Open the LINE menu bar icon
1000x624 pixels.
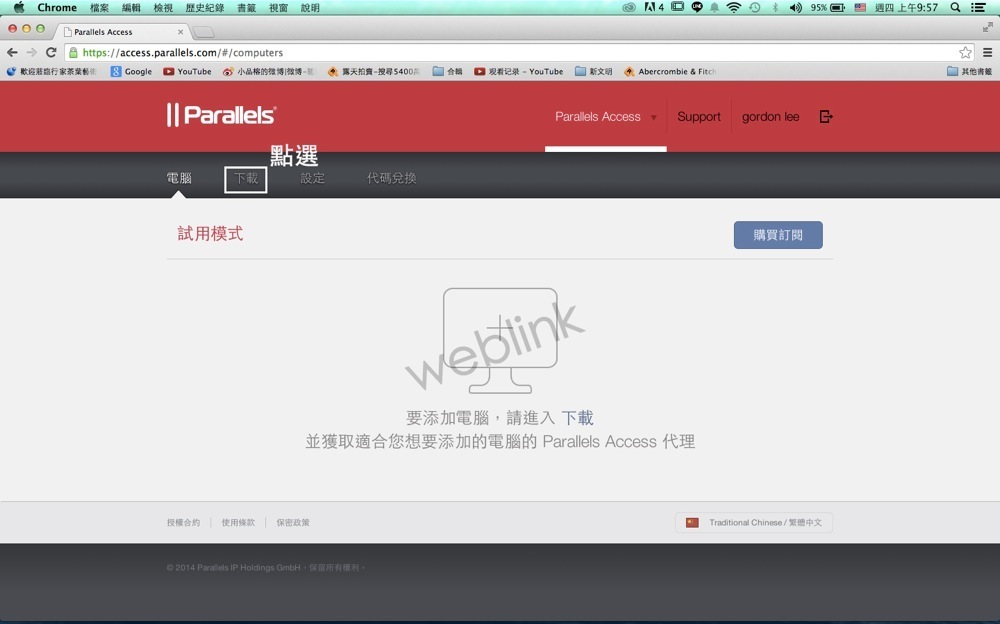pyautogui.click(x=696, y=8)
